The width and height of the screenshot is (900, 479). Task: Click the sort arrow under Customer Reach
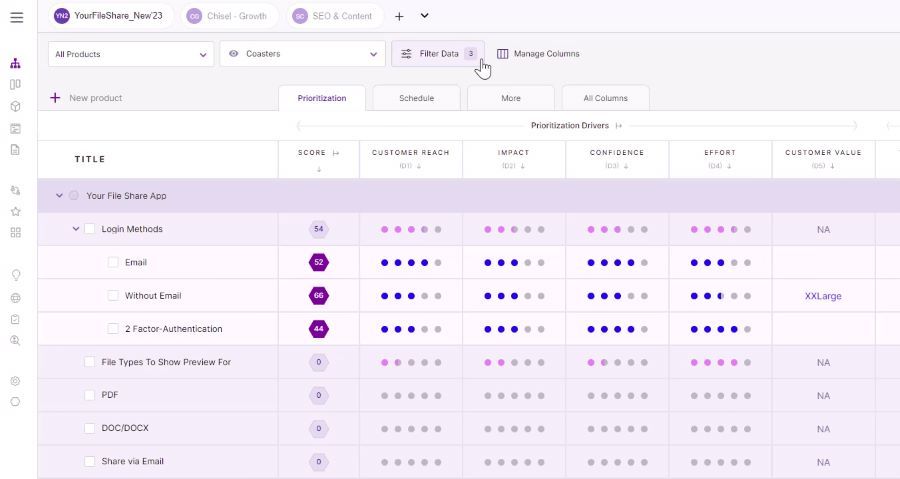(419, 166)
